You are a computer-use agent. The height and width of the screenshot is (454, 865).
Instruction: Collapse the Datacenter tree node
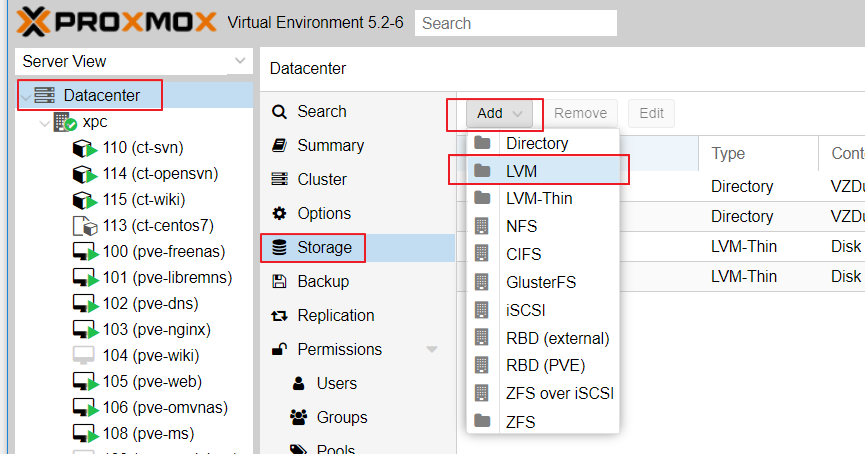(25, 97)
